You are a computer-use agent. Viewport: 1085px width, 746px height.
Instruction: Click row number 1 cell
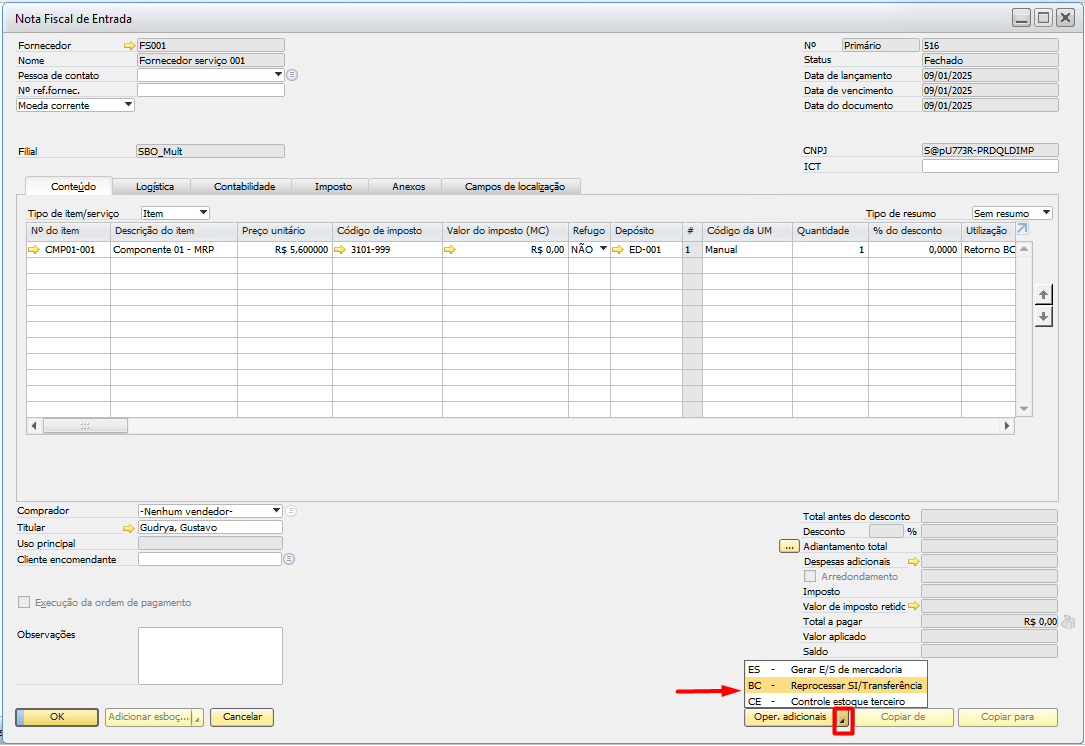(692, 249)
